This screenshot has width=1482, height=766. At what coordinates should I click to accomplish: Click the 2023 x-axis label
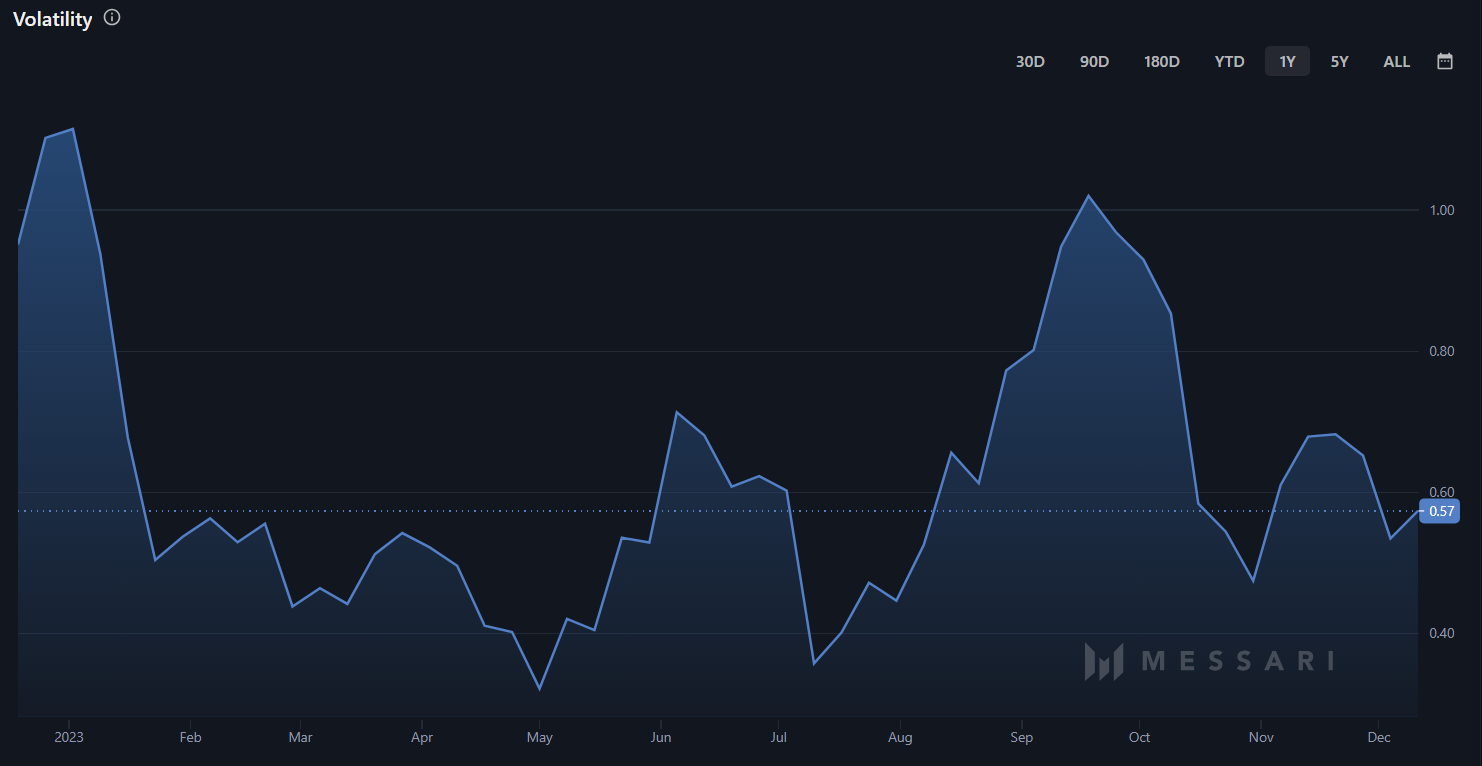click(x=69, y=737)
